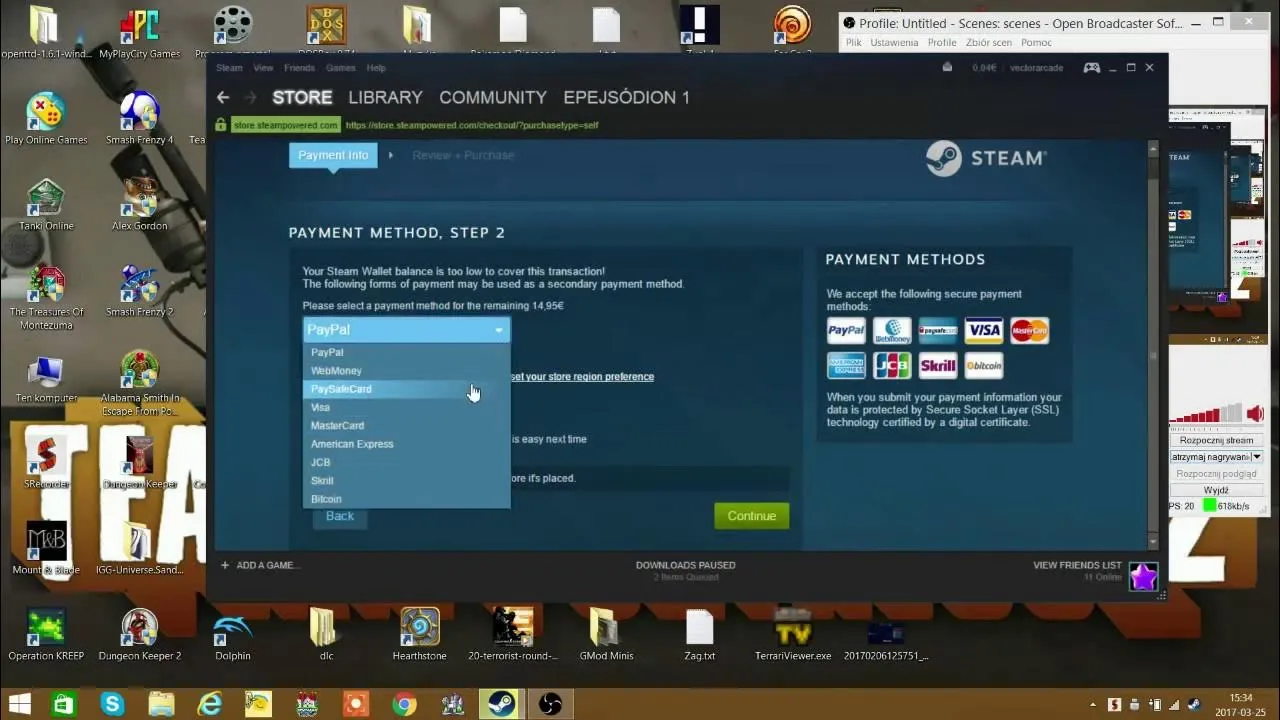Open the friends list icon in Steam header
Image resolution: width=1280 pixels, height=720 pixels.
click(x=1091, y=67)
